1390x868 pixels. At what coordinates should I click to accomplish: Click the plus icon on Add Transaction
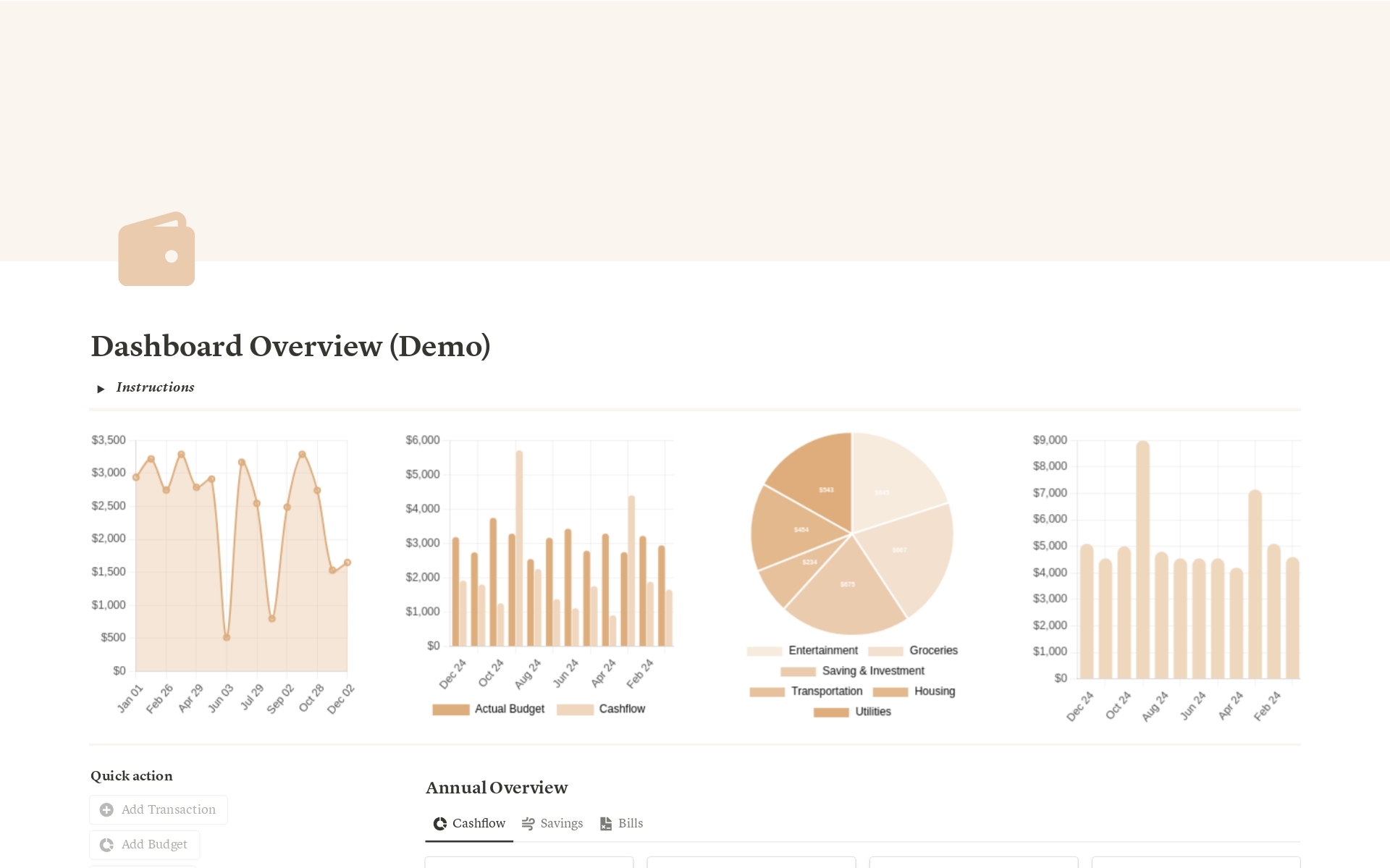pos(106,809)
